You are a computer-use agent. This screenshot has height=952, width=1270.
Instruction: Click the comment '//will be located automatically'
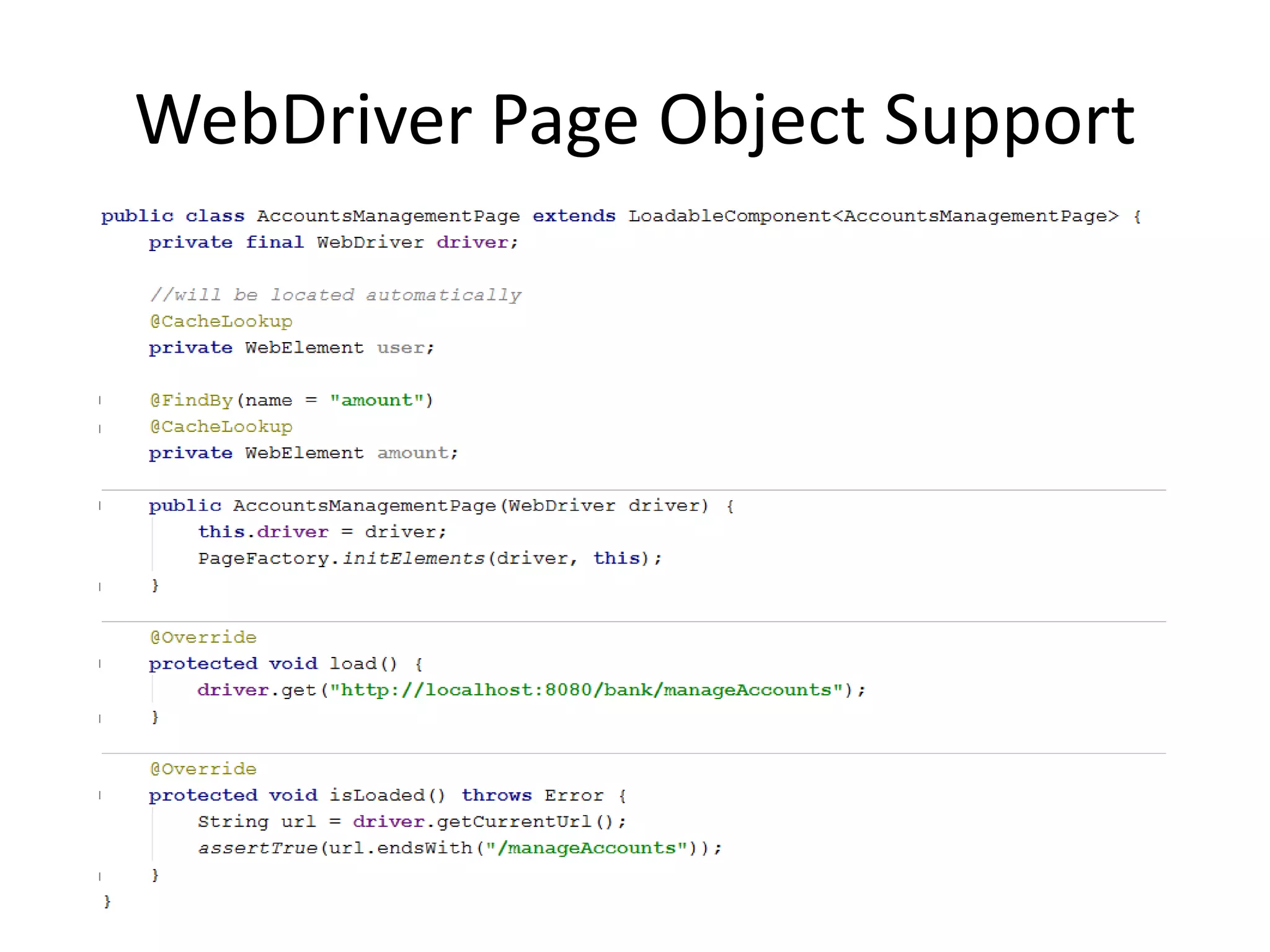point(335,295)
